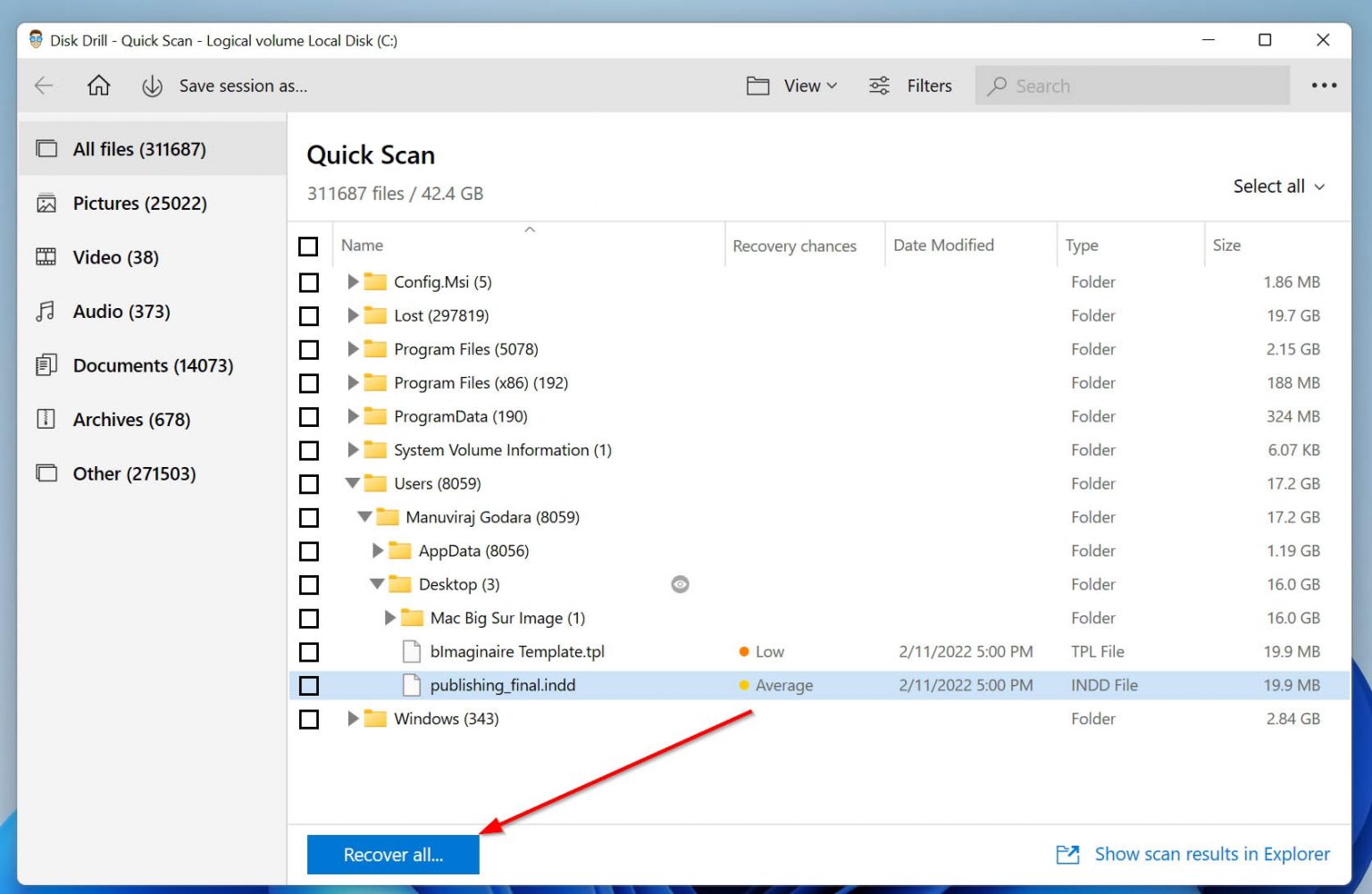The image size is (1372, 894).
Task: Tick the checkbox next to Lost folder
Action: click(309, 316)
